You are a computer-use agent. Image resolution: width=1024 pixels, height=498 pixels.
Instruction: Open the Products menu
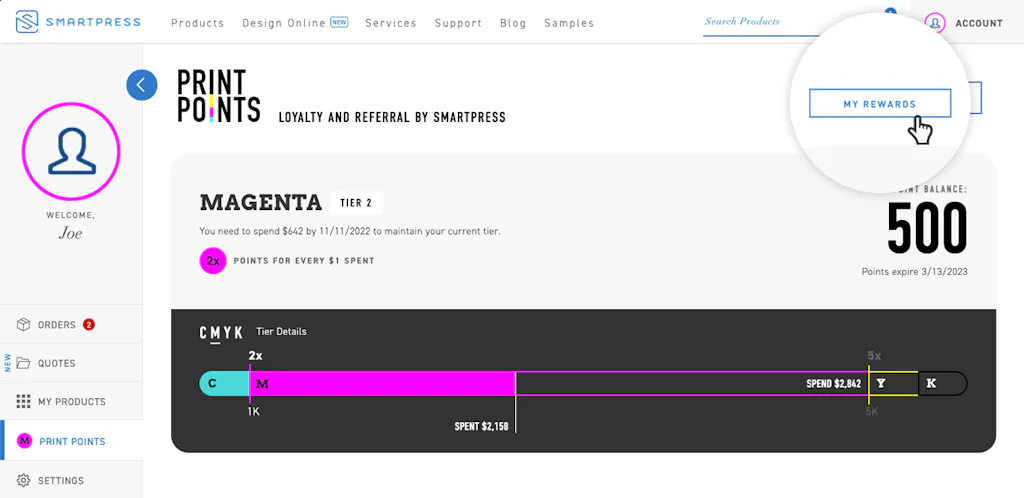pyautogui.click(x=197, y=23)
